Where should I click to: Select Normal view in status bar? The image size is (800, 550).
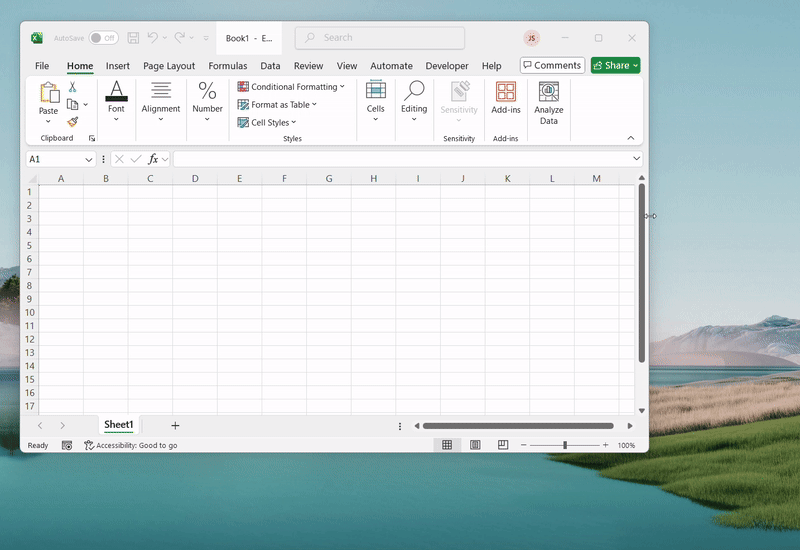(448, 445)
